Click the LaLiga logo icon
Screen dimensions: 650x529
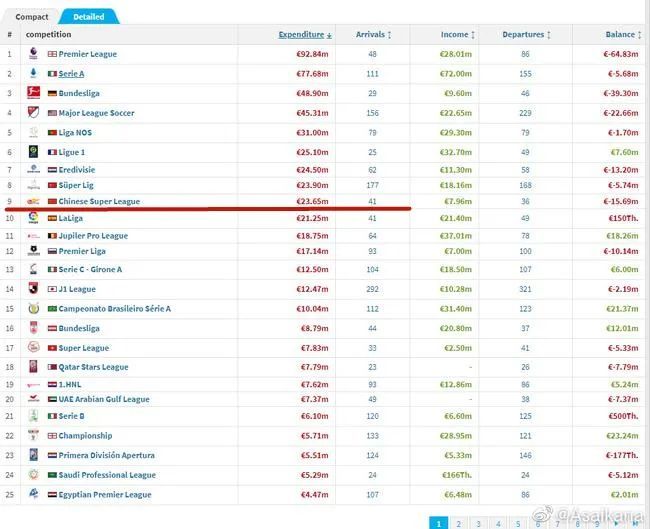33,217
